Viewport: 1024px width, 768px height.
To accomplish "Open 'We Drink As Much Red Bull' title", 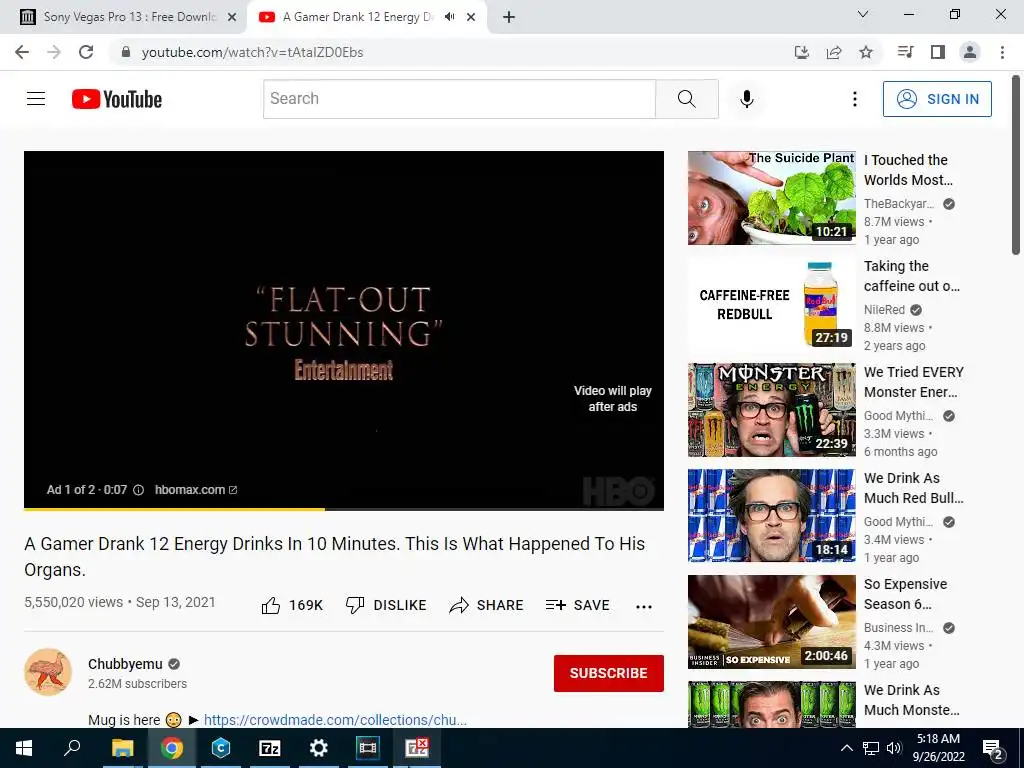I will (913, 488).
